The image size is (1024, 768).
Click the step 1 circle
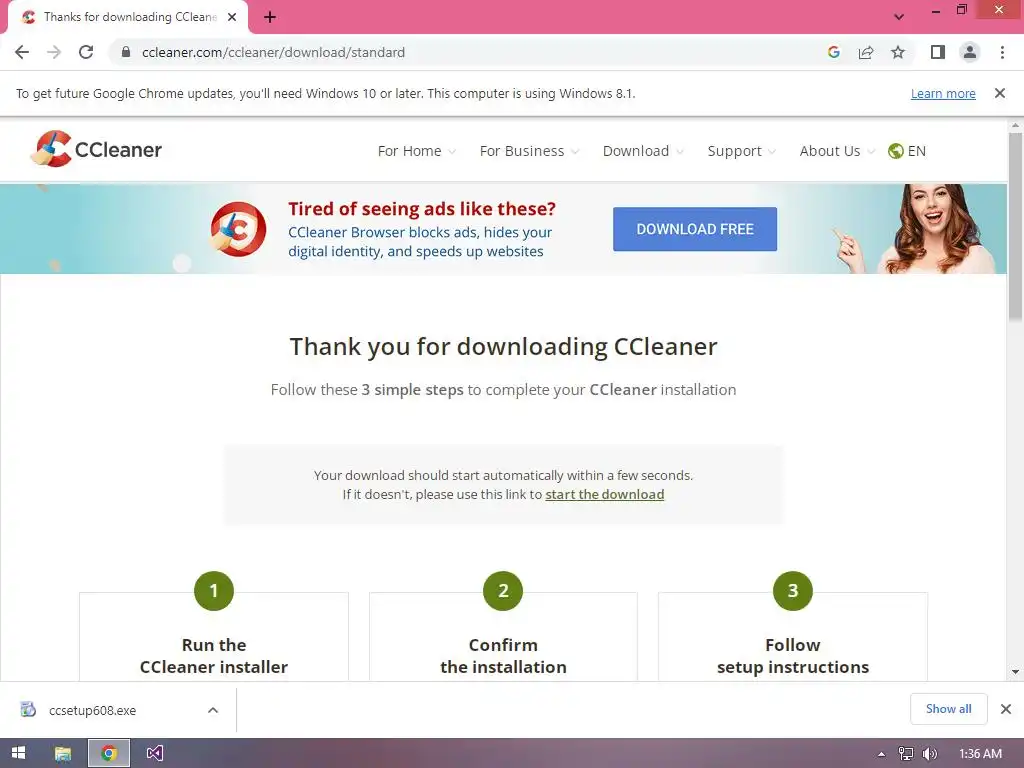click(x=214, y=591)
